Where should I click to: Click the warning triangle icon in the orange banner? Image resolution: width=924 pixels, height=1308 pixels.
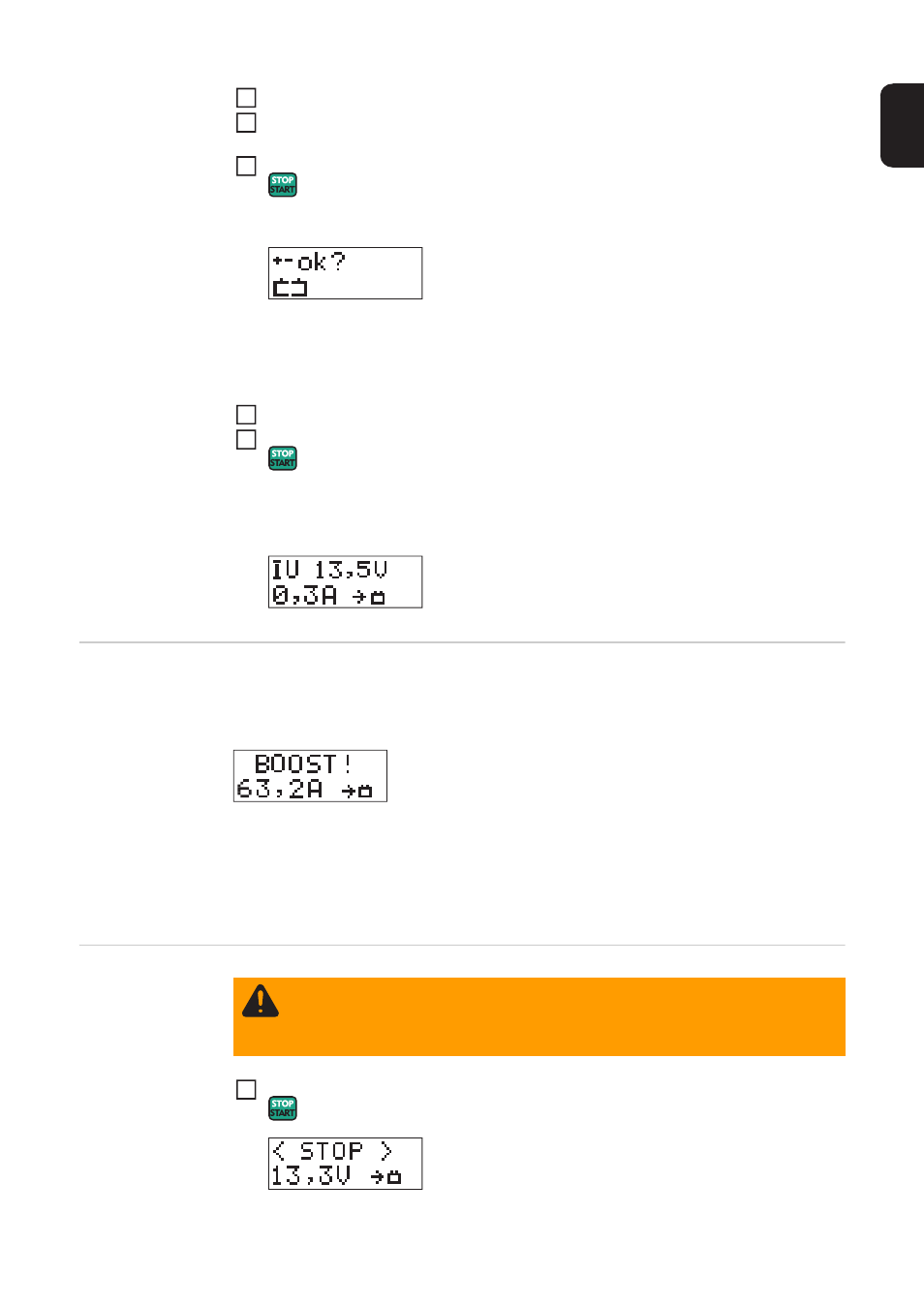261,1001
